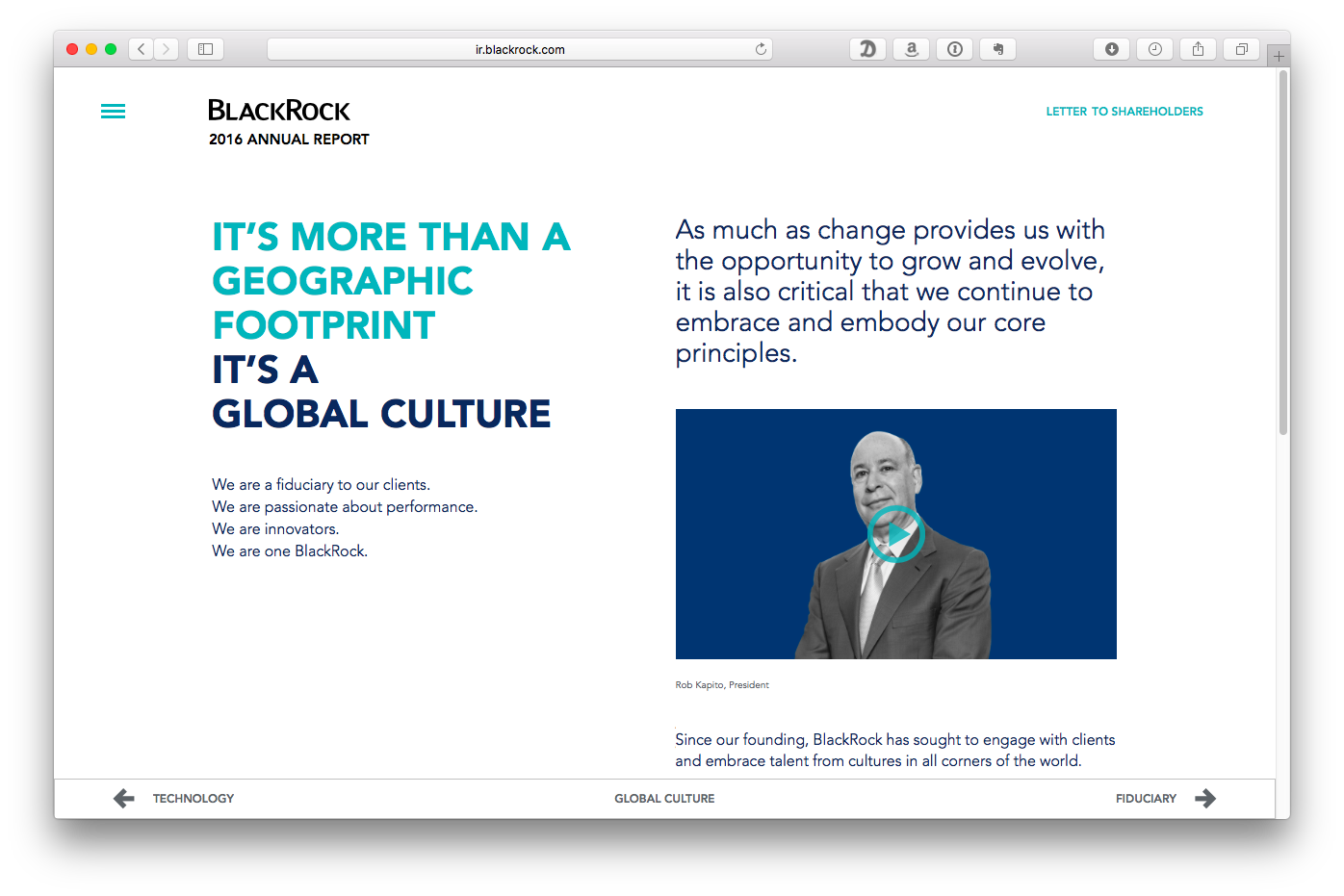Click 'We are one BlackRock.' line
This screenshot has height=896, width=1344.
coord(290,551)
